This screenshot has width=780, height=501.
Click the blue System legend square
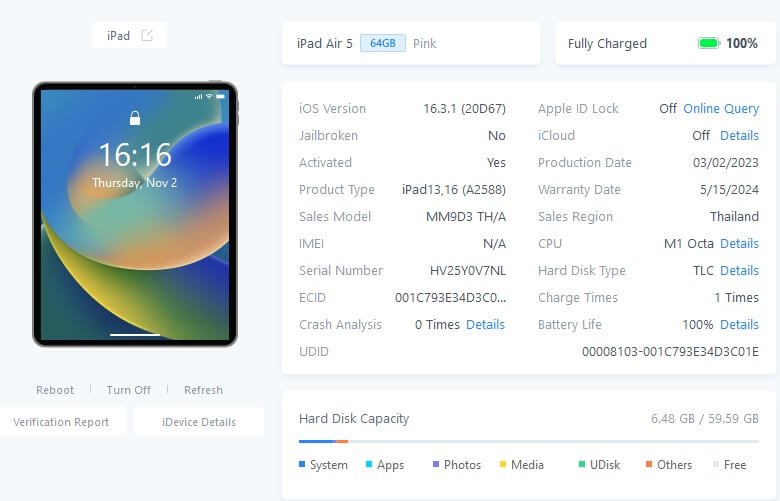[302, 464]
